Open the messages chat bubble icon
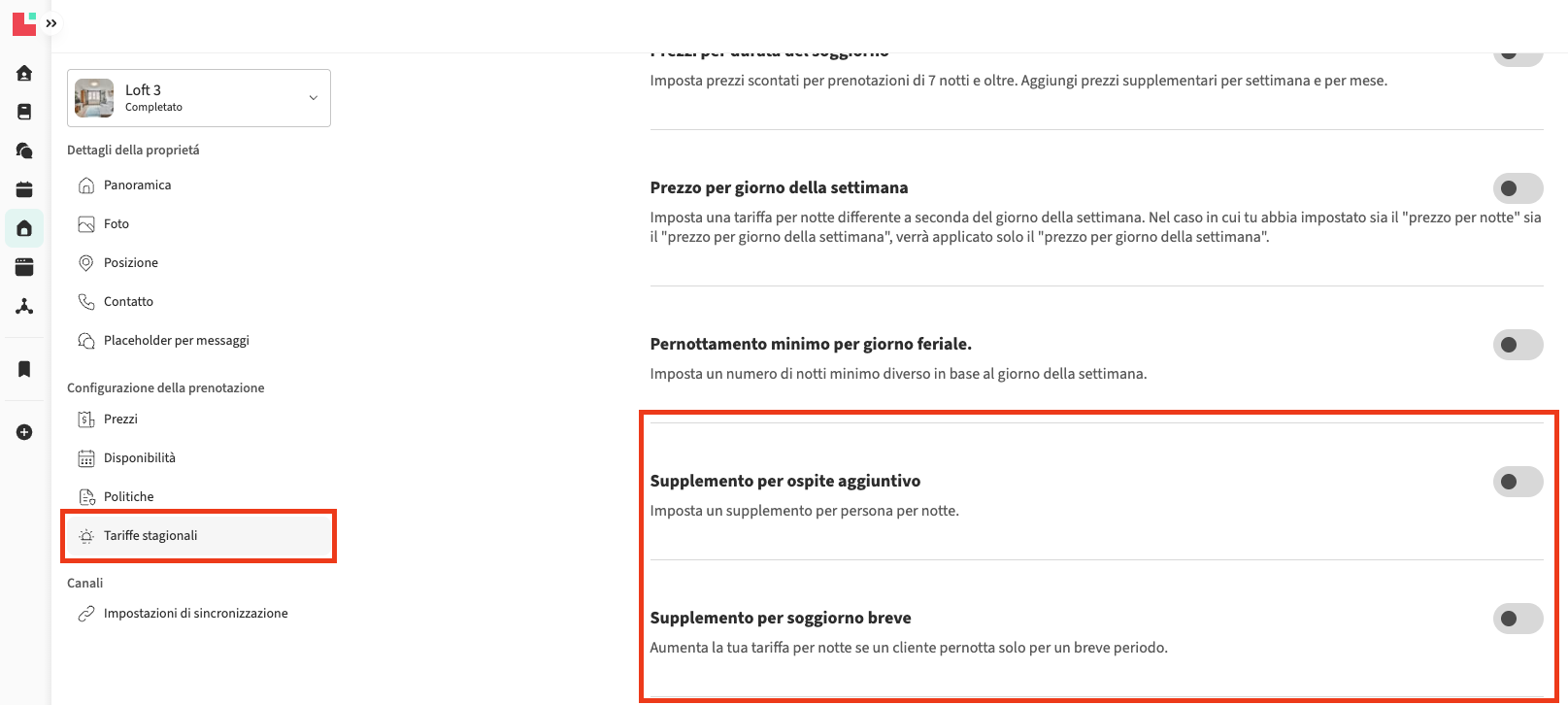Screen dimensions: 1568x705 tap(24, 151)
